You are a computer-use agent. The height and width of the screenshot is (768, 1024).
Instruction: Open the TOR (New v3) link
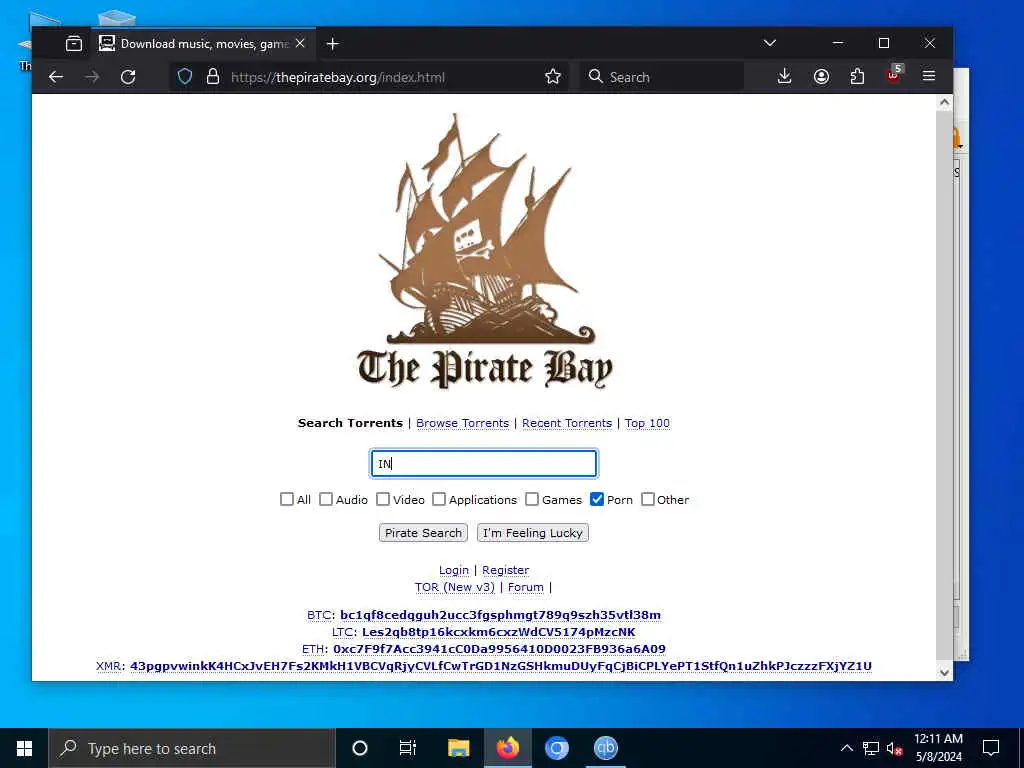coord(455,587)
